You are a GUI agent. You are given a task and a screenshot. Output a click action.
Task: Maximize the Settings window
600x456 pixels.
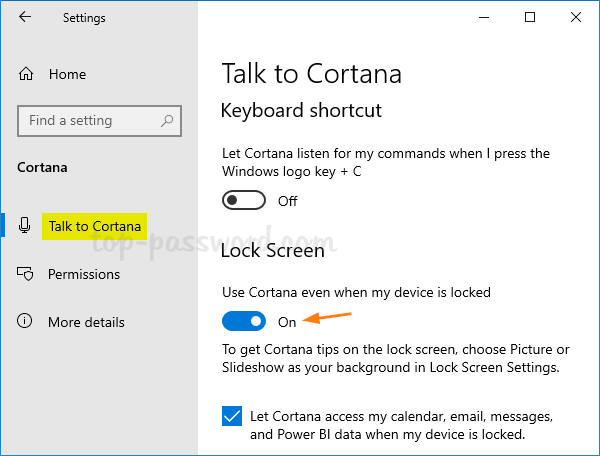529,17
